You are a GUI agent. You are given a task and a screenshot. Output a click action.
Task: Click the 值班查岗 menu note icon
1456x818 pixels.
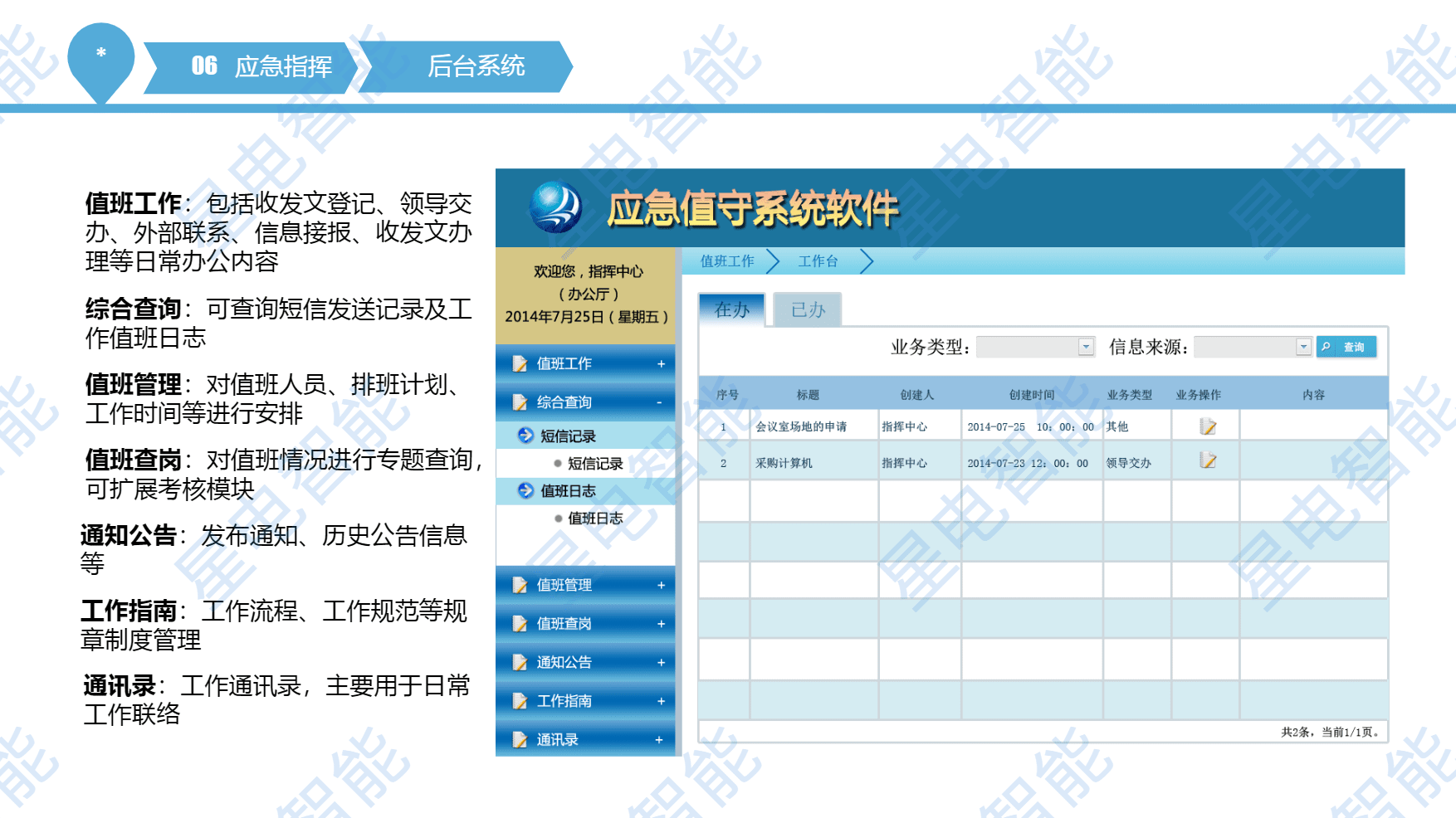point(520,624)
